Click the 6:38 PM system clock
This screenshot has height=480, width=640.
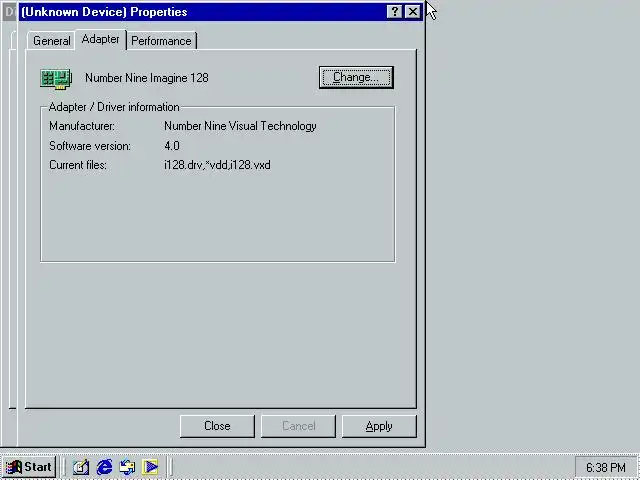[606, 467]
